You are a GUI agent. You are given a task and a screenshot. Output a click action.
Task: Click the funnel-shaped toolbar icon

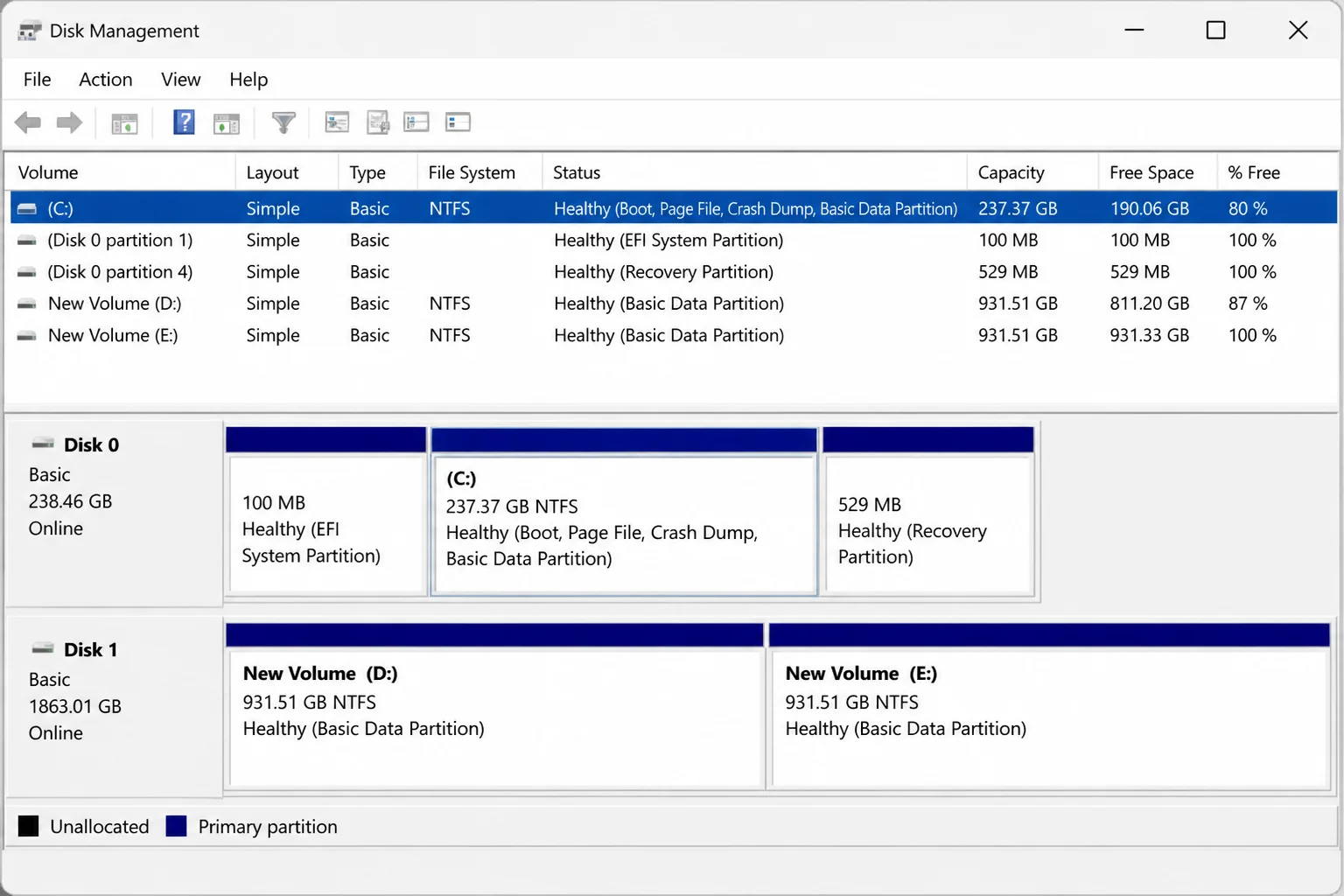click(x=283, y=122)
